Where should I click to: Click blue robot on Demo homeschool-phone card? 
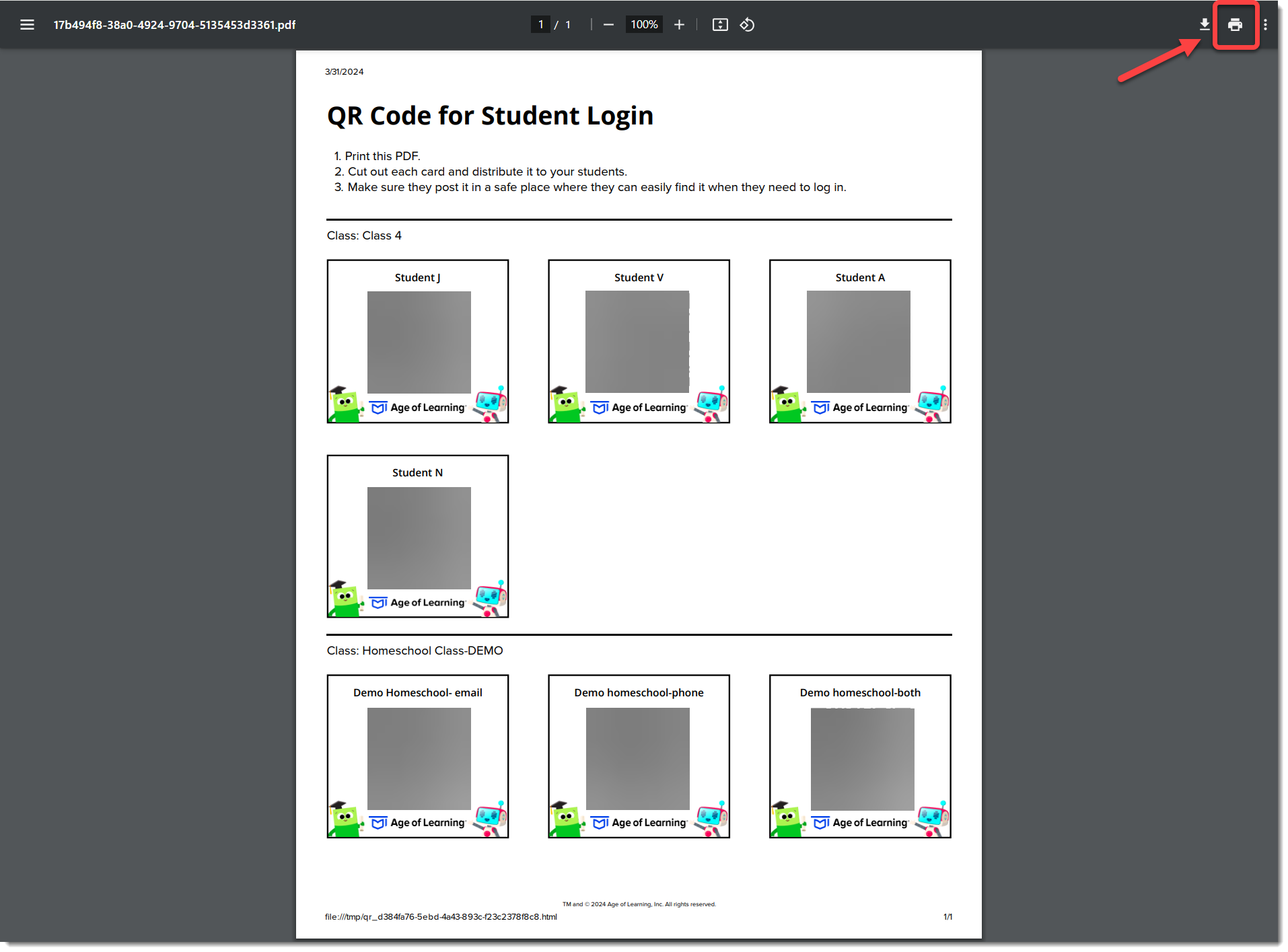click(x=711, y=819)
